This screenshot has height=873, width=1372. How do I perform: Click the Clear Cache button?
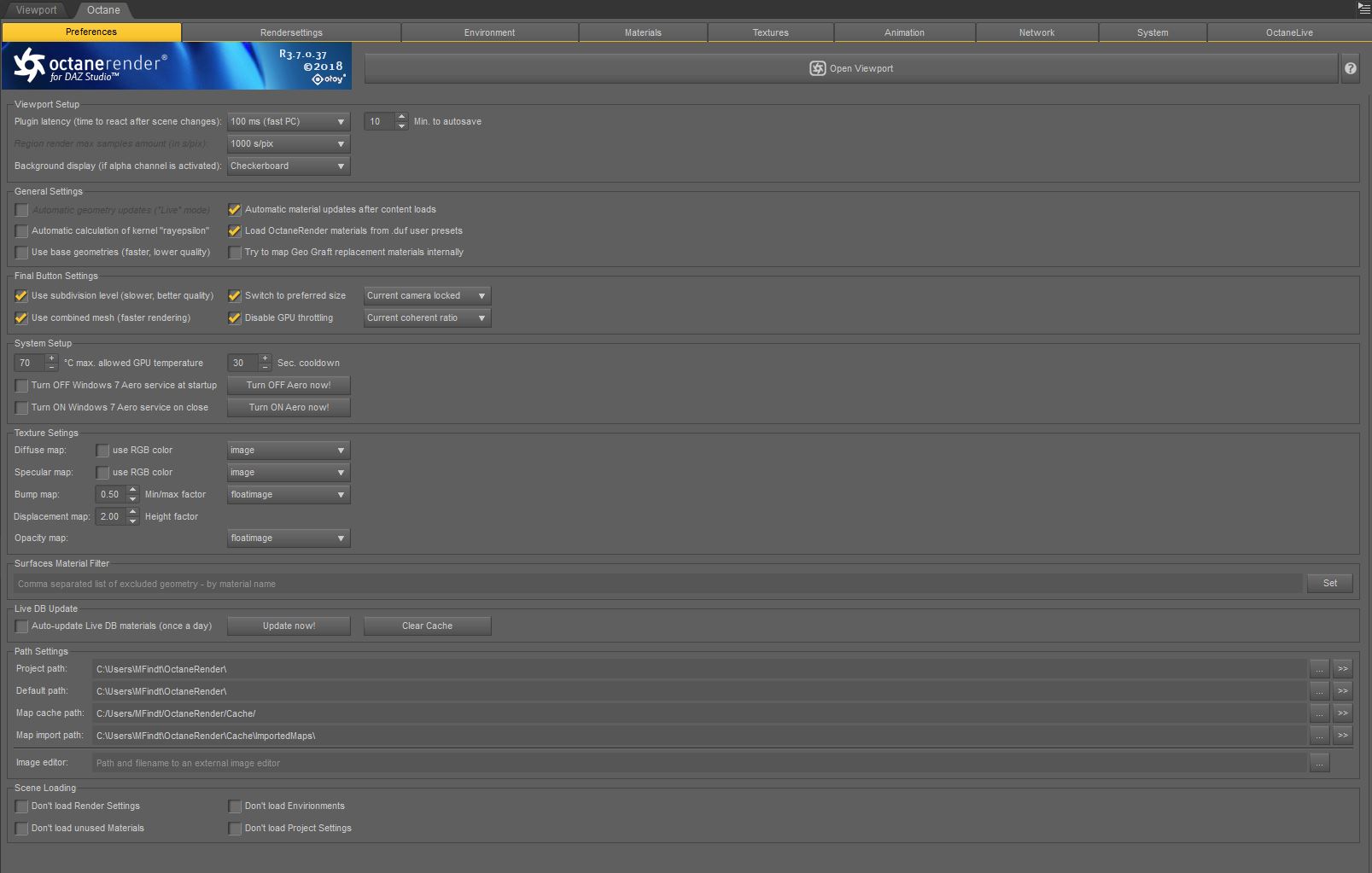click(x=427, y=626)
